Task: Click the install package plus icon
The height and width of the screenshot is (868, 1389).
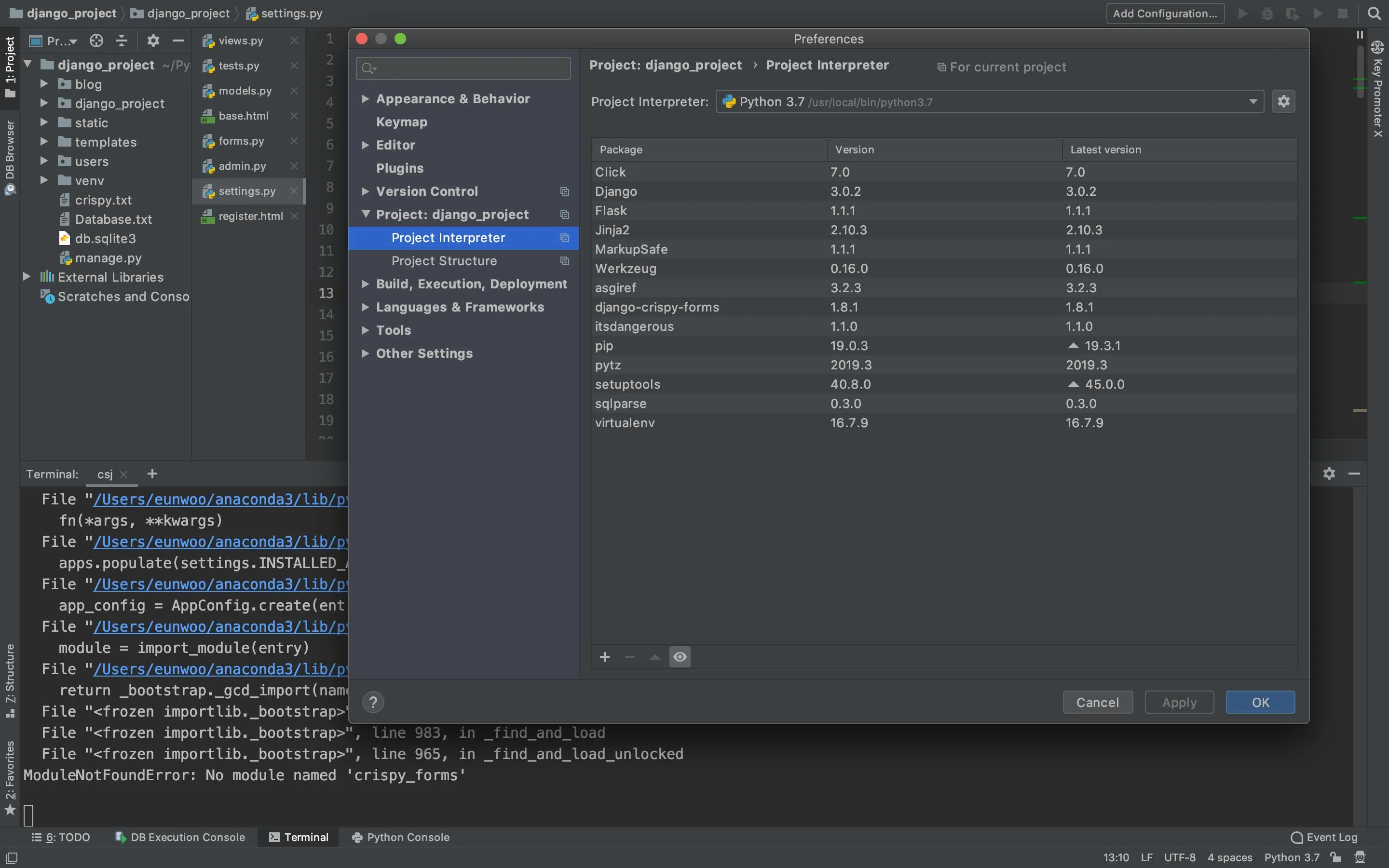Action: [604, 657]
